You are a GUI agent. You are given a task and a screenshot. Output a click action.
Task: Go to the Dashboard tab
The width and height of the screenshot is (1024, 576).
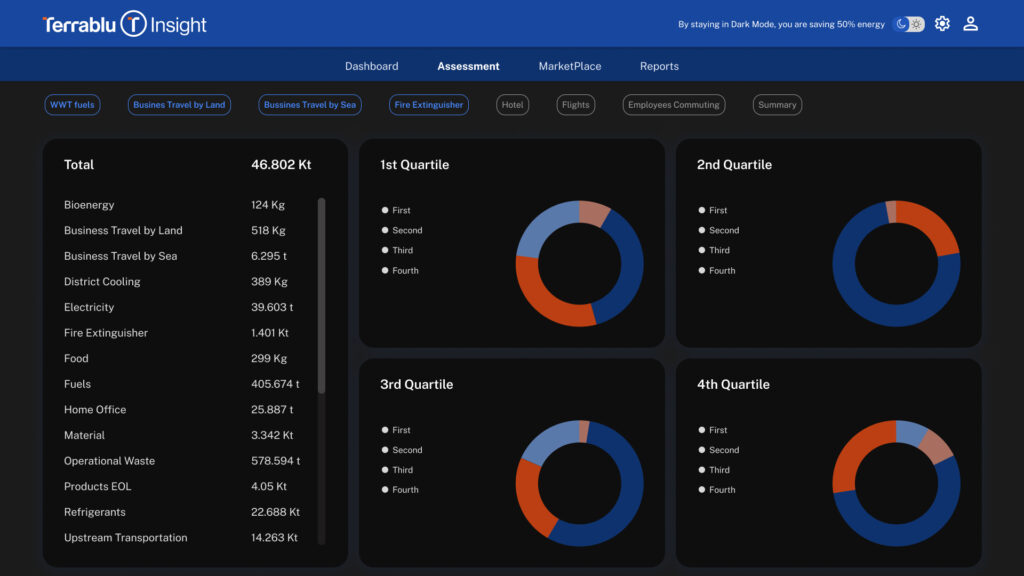pos(371,66)
